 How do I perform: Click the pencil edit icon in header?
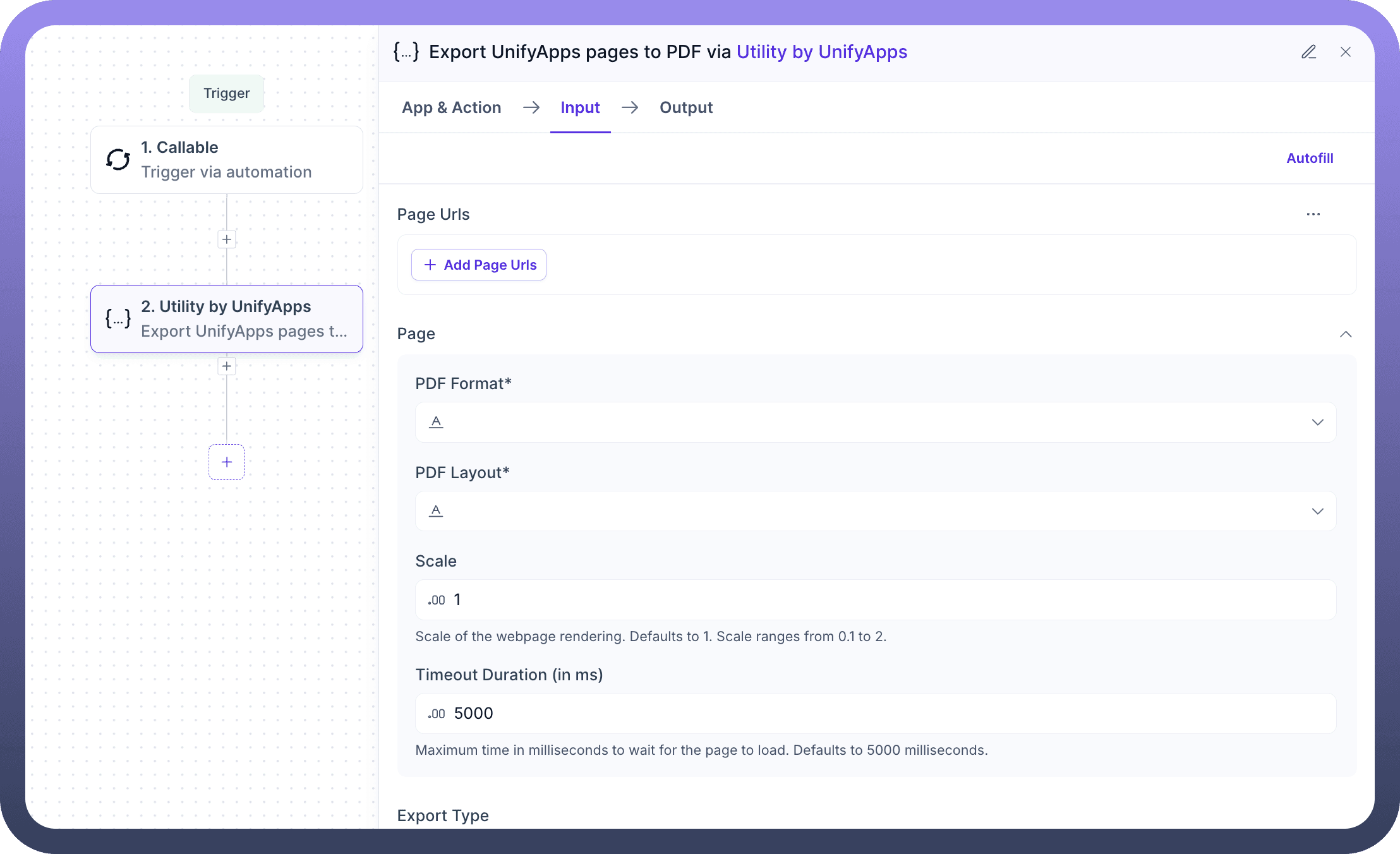point(1308,52)
